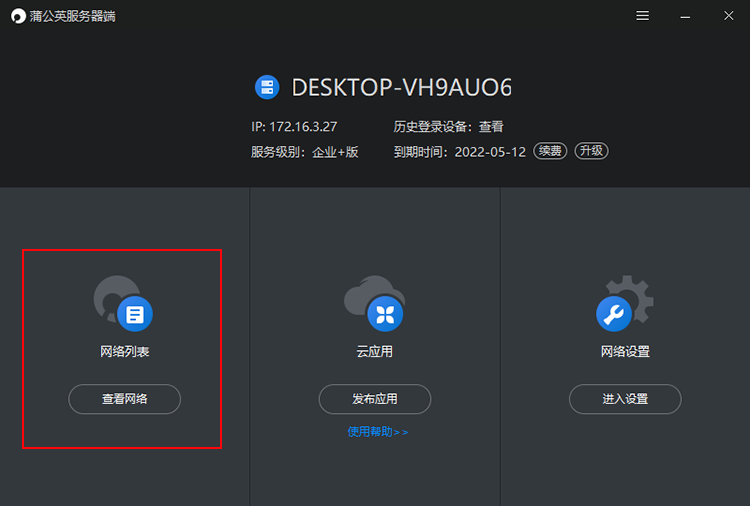The width and height of the screenshot is (750, 506).
Task: Open the 使用帮助>> help link
Action: click(x=378, y=432)
